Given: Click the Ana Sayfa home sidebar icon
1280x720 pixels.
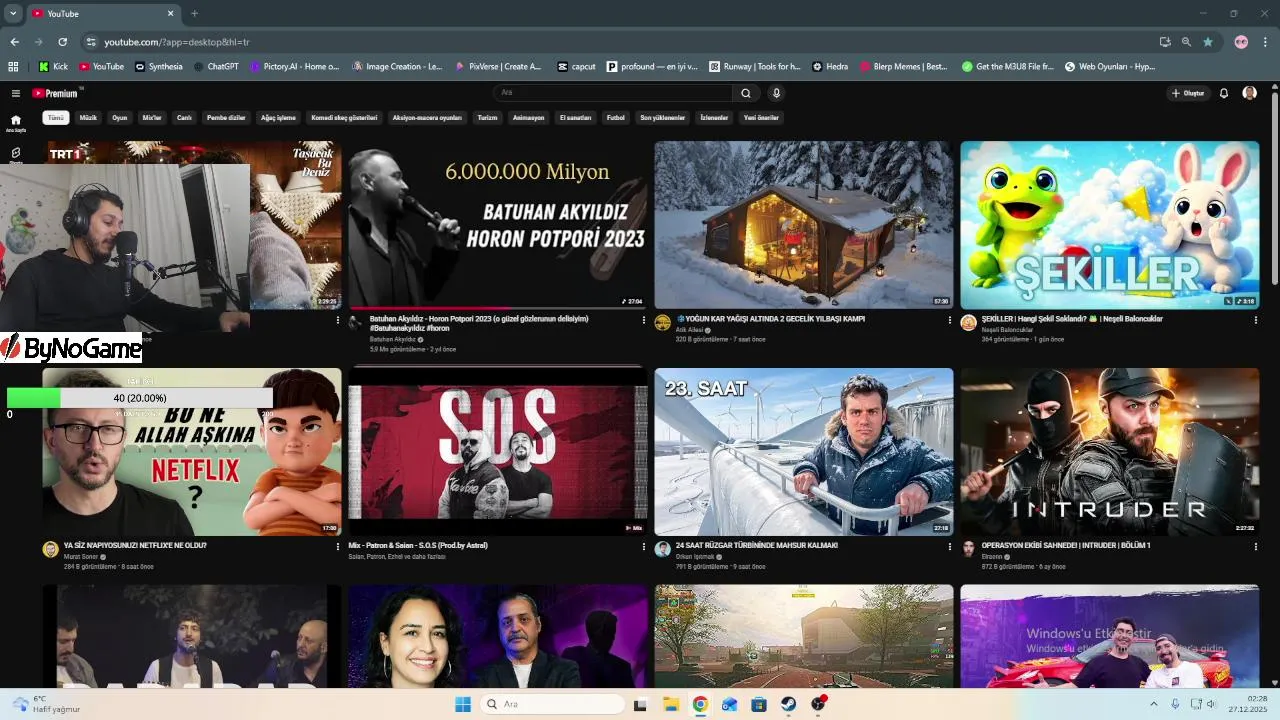Looking at the screenshot, I should (15, 122).
